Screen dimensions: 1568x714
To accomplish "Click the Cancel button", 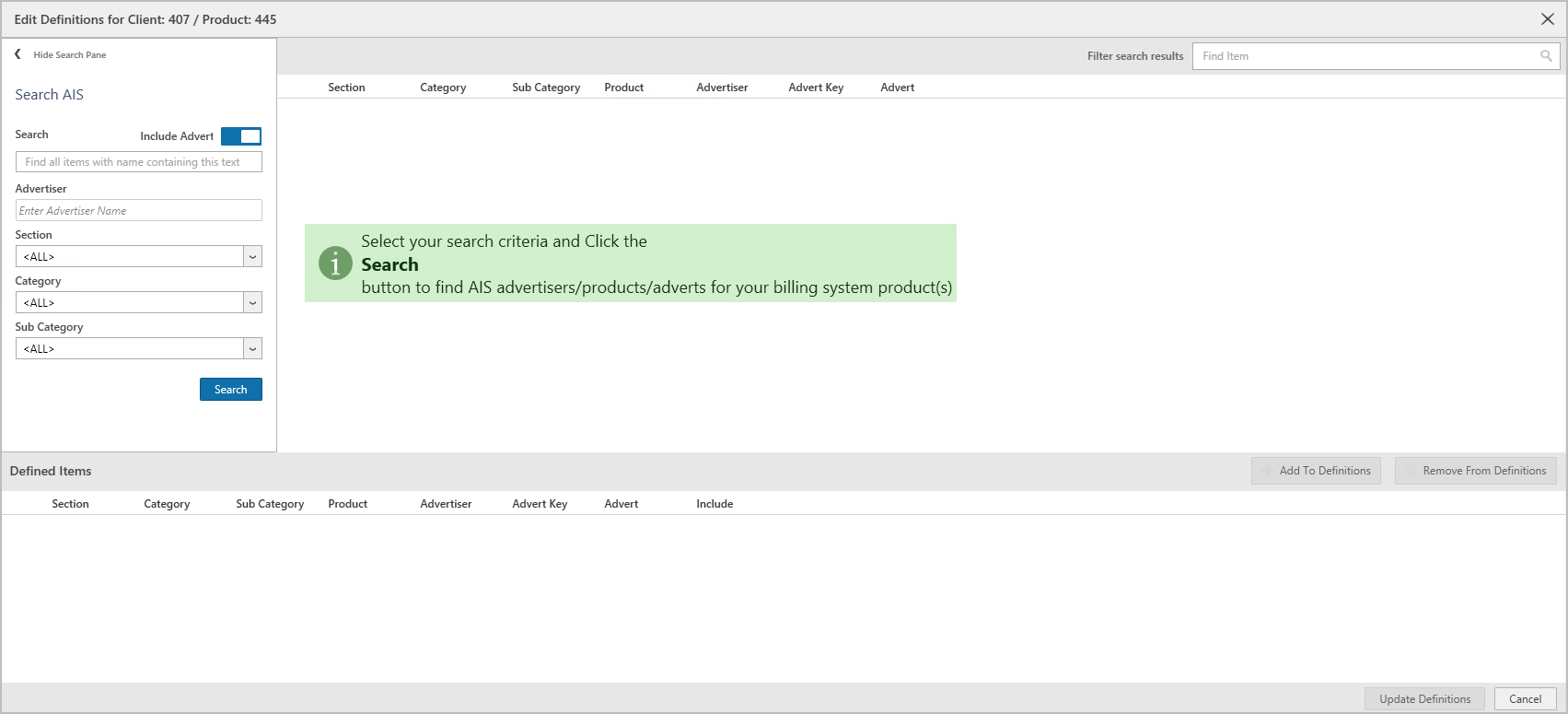I will 1525,699.
